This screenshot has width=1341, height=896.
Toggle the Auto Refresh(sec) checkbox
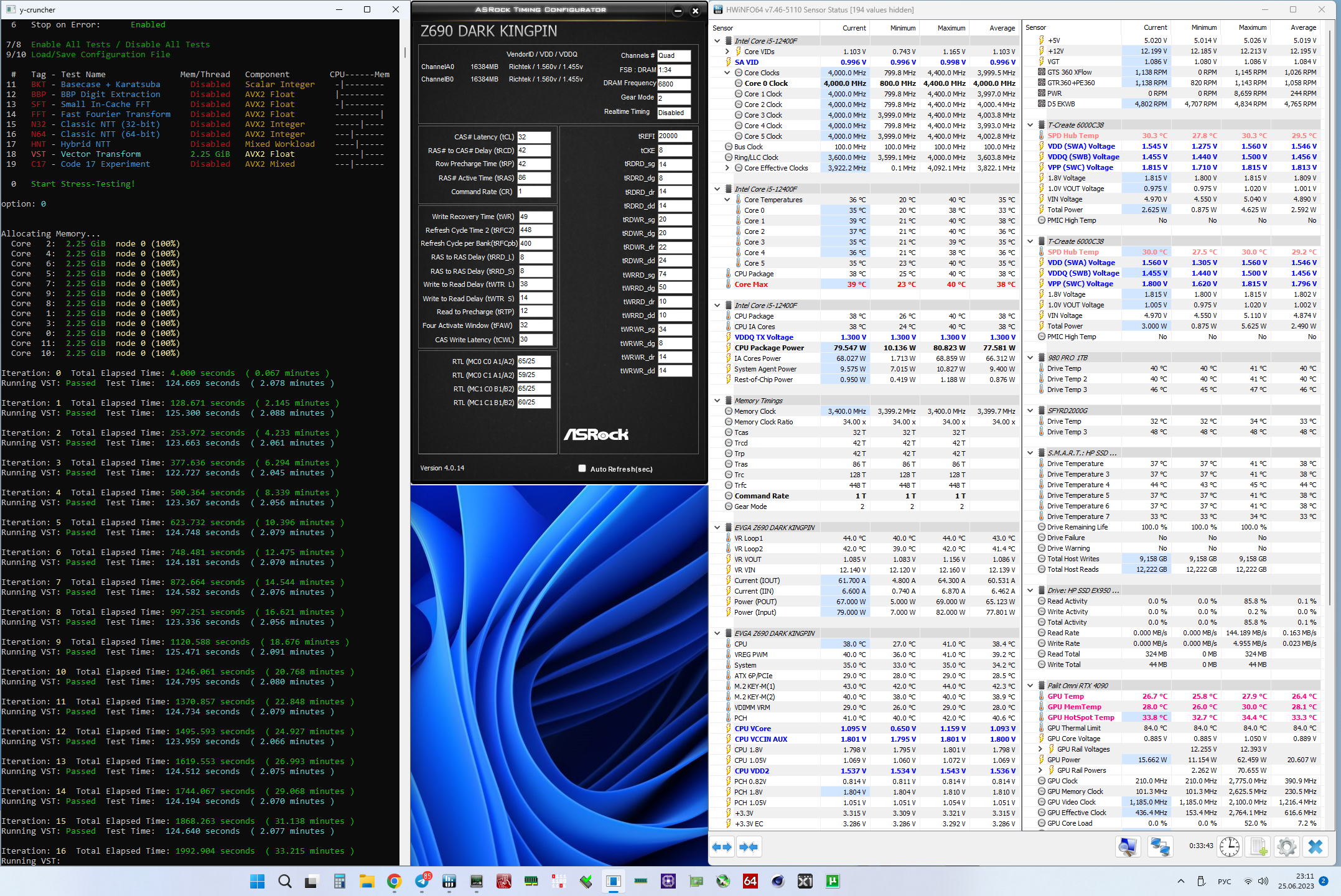pyautogui.click(x=582, y=469)
